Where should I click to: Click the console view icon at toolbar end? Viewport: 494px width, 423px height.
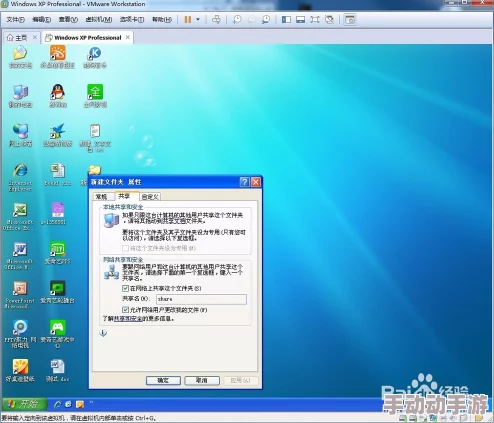pos(350,20)
